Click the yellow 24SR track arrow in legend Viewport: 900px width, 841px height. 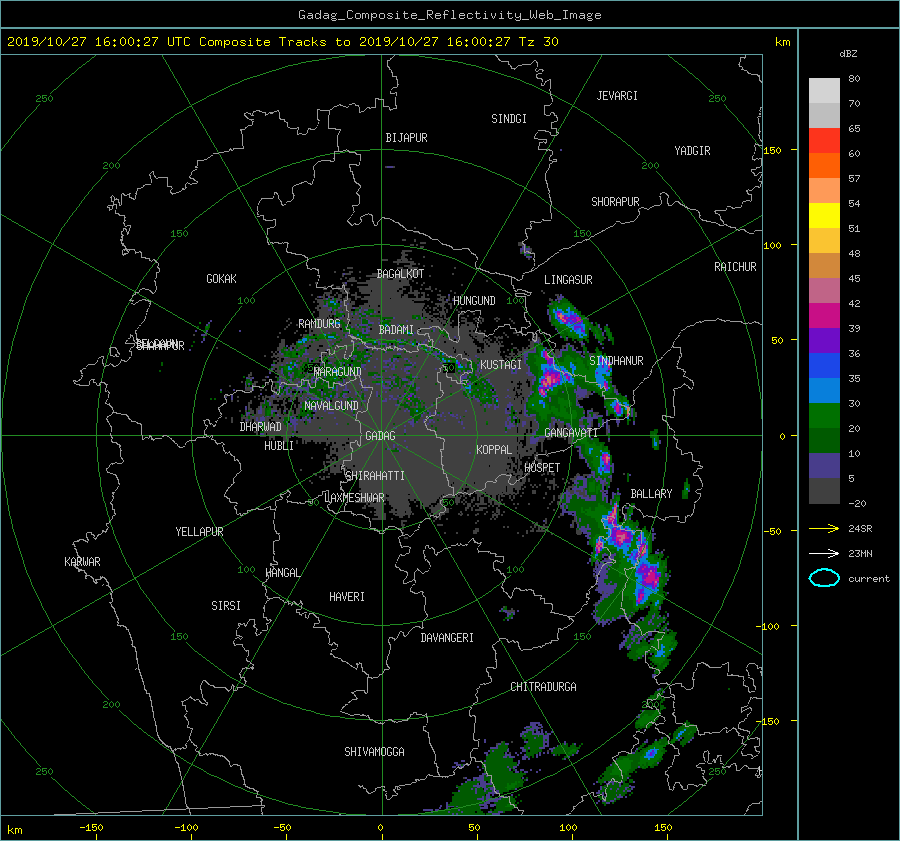[x=824, y=528]
